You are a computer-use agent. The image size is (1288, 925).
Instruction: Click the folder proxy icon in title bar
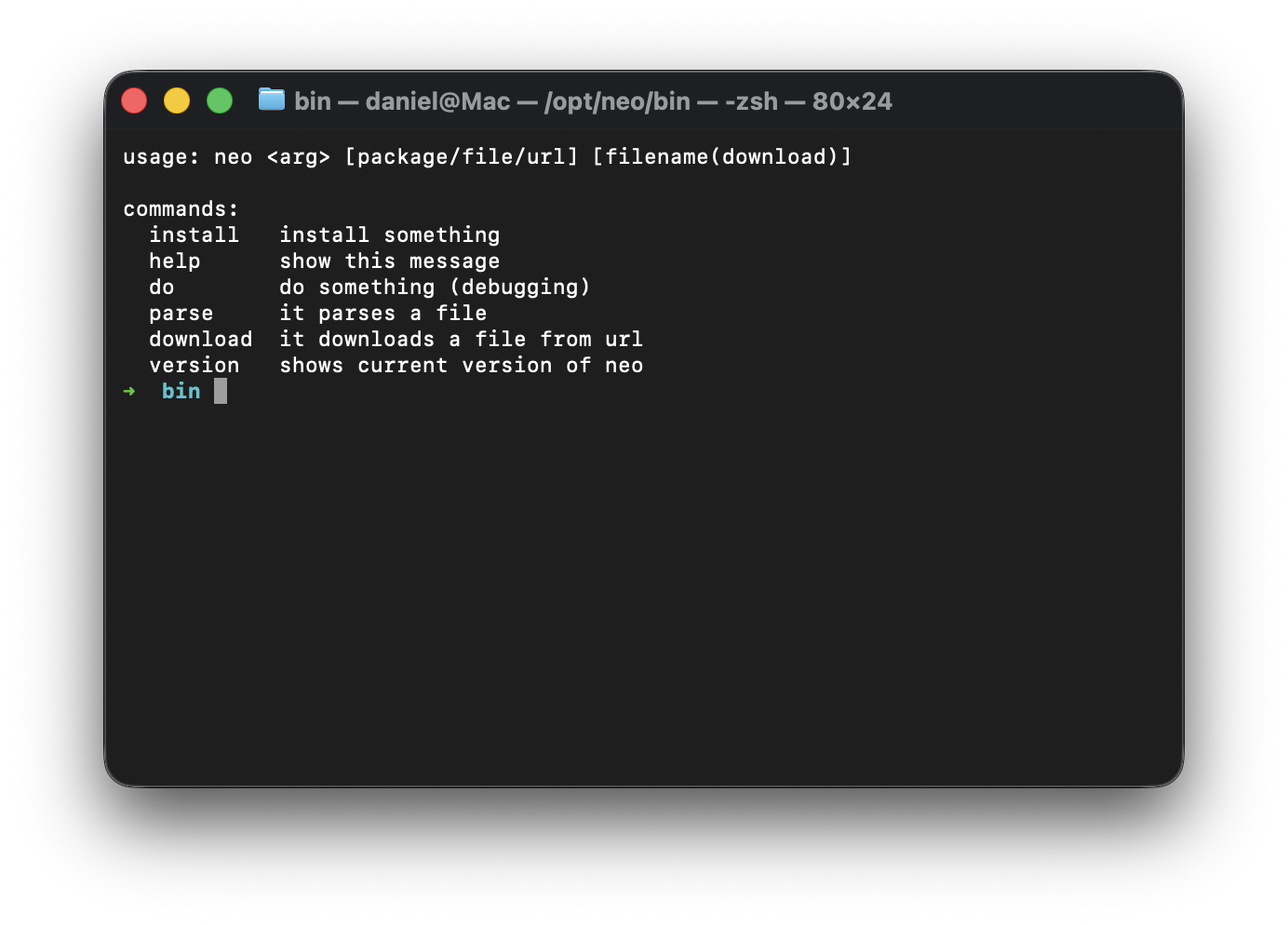[272, 100]
